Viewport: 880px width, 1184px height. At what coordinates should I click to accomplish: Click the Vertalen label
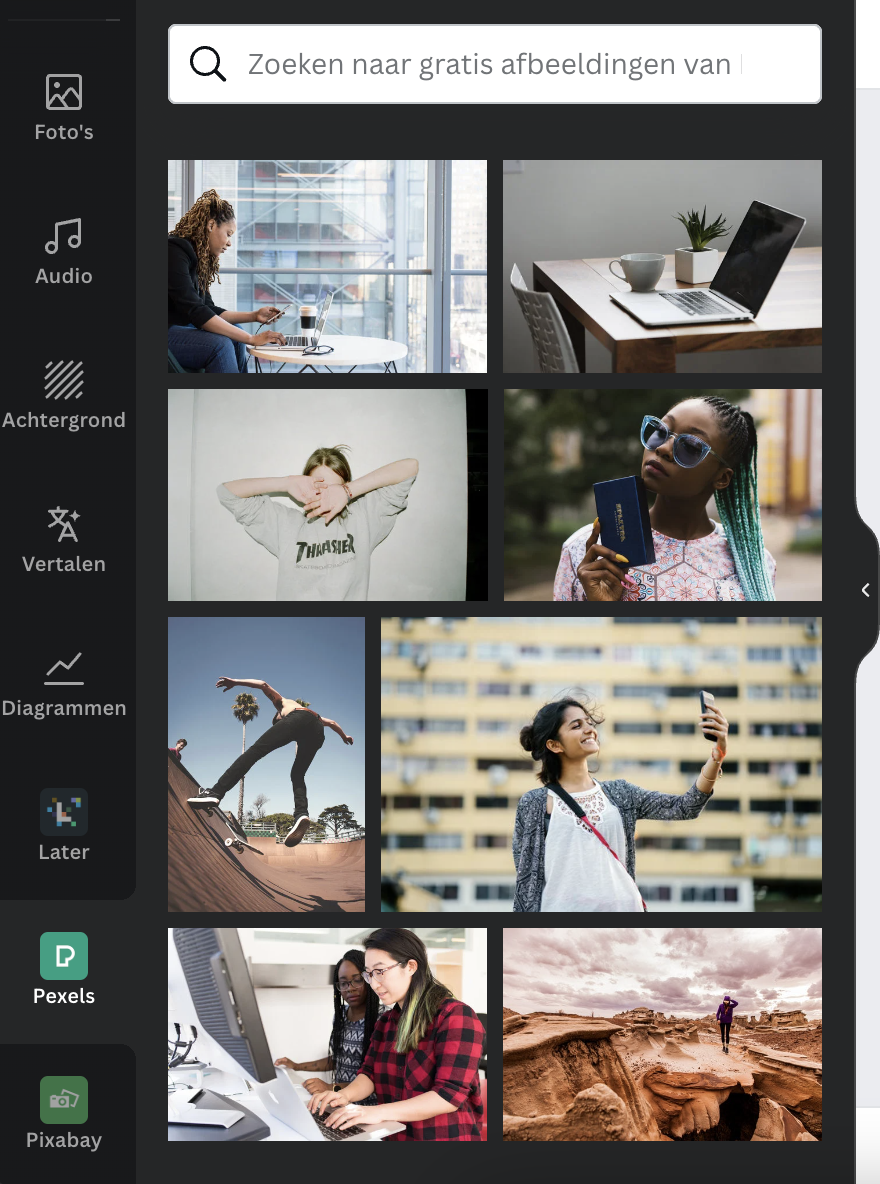tap(63, 564)
